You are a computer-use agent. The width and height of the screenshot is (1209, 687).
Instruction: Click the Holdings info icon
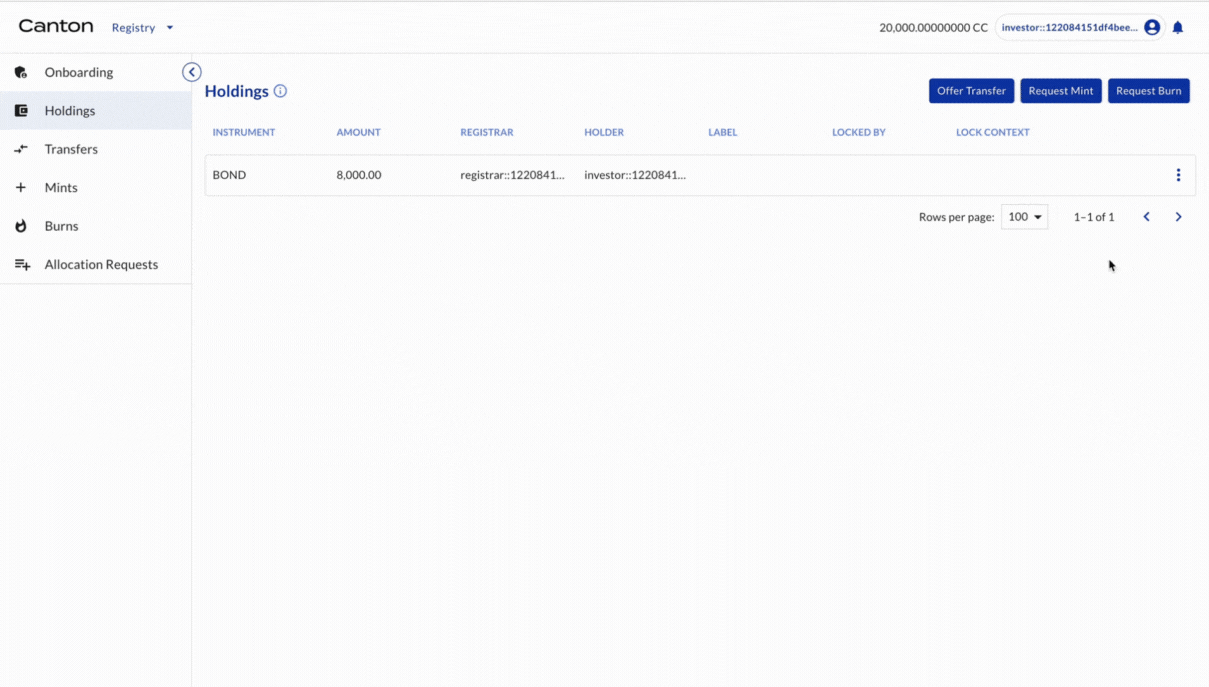279,91
